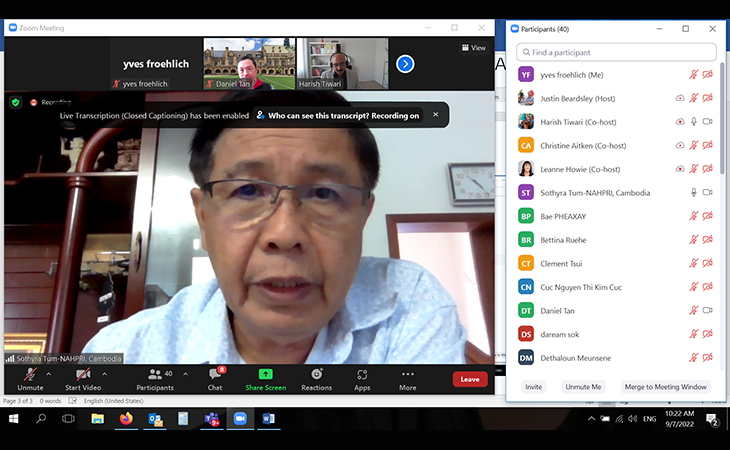This screenshot has width=730, height=450.
Task: Dismiss the live transcription notification
Action: 435,114
